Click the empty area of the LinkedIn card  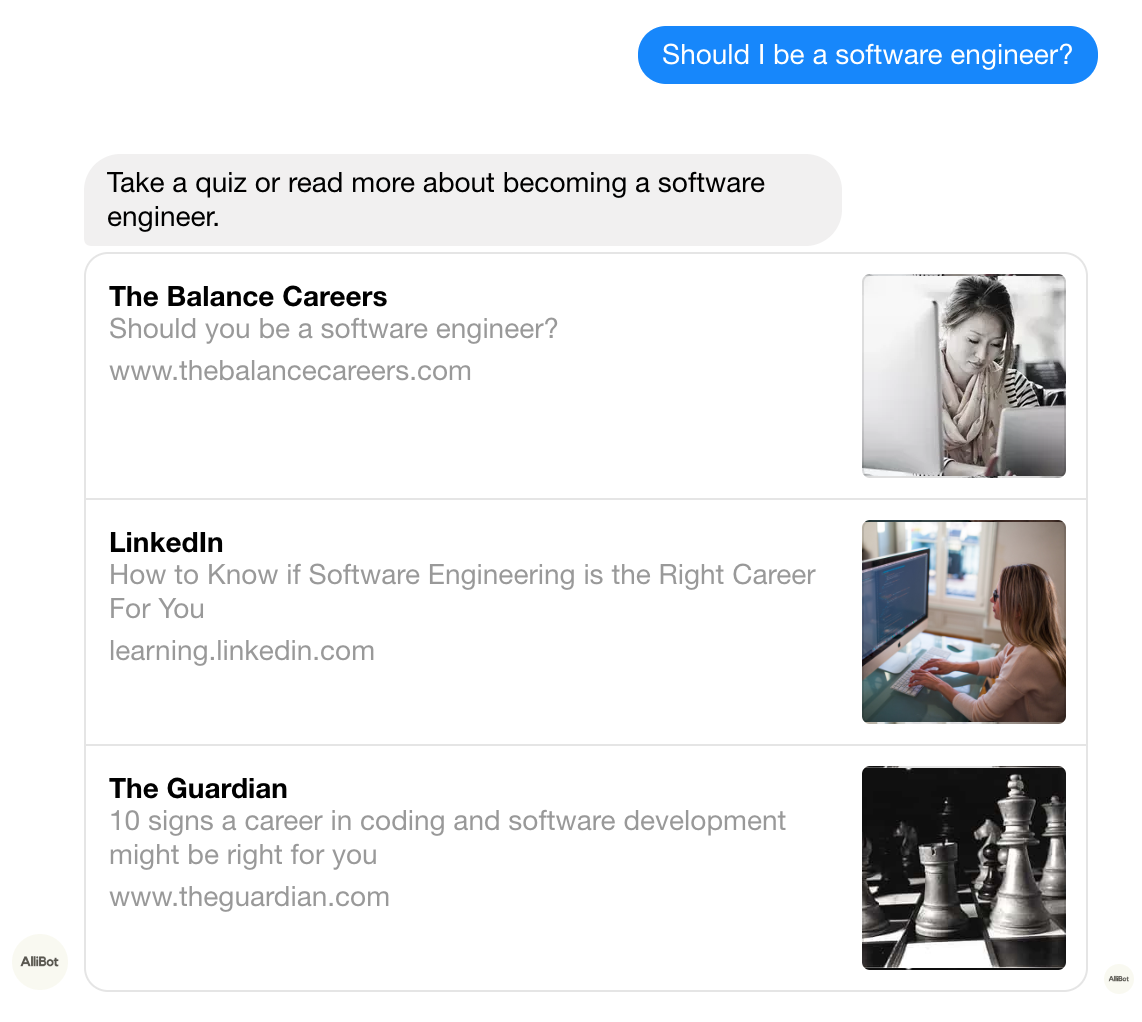473,699
